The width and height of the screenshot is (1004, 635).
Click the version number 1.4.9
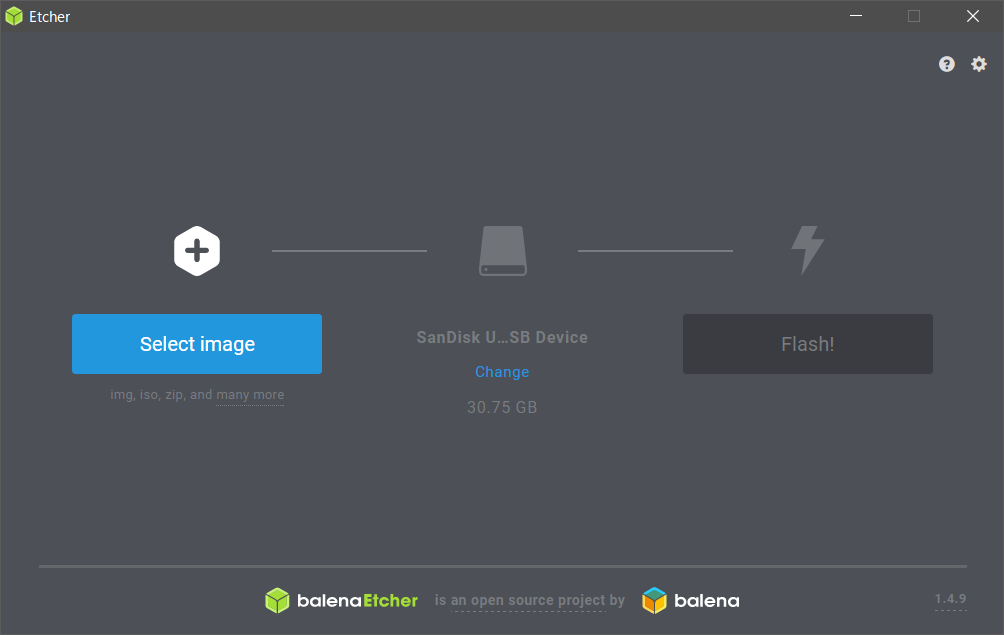(950, 599)
